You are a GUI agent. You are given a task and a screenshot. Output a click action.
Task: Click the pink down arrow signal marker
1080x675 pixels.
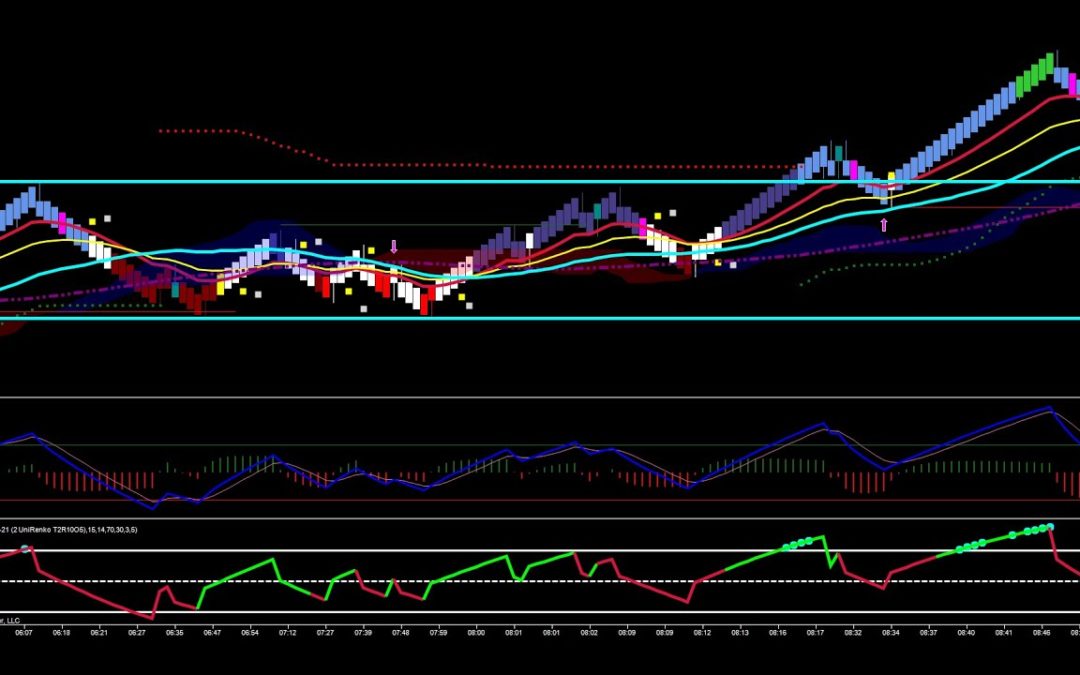point(394,246)
